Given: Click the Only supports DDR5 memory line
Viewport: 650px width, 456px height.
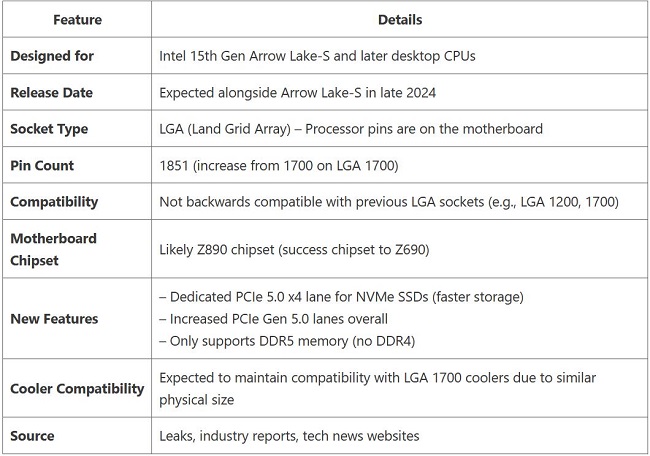Looking at the screenshot, I should coord(287,341).
